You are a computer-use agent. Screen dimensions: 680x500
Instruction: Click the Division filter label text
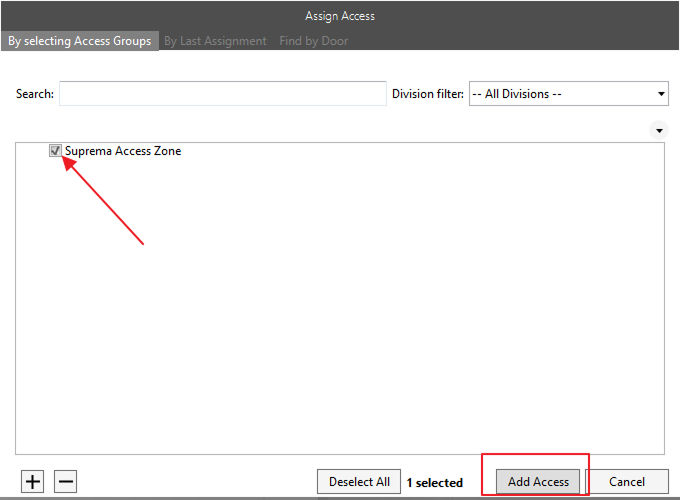coord(428,94)
